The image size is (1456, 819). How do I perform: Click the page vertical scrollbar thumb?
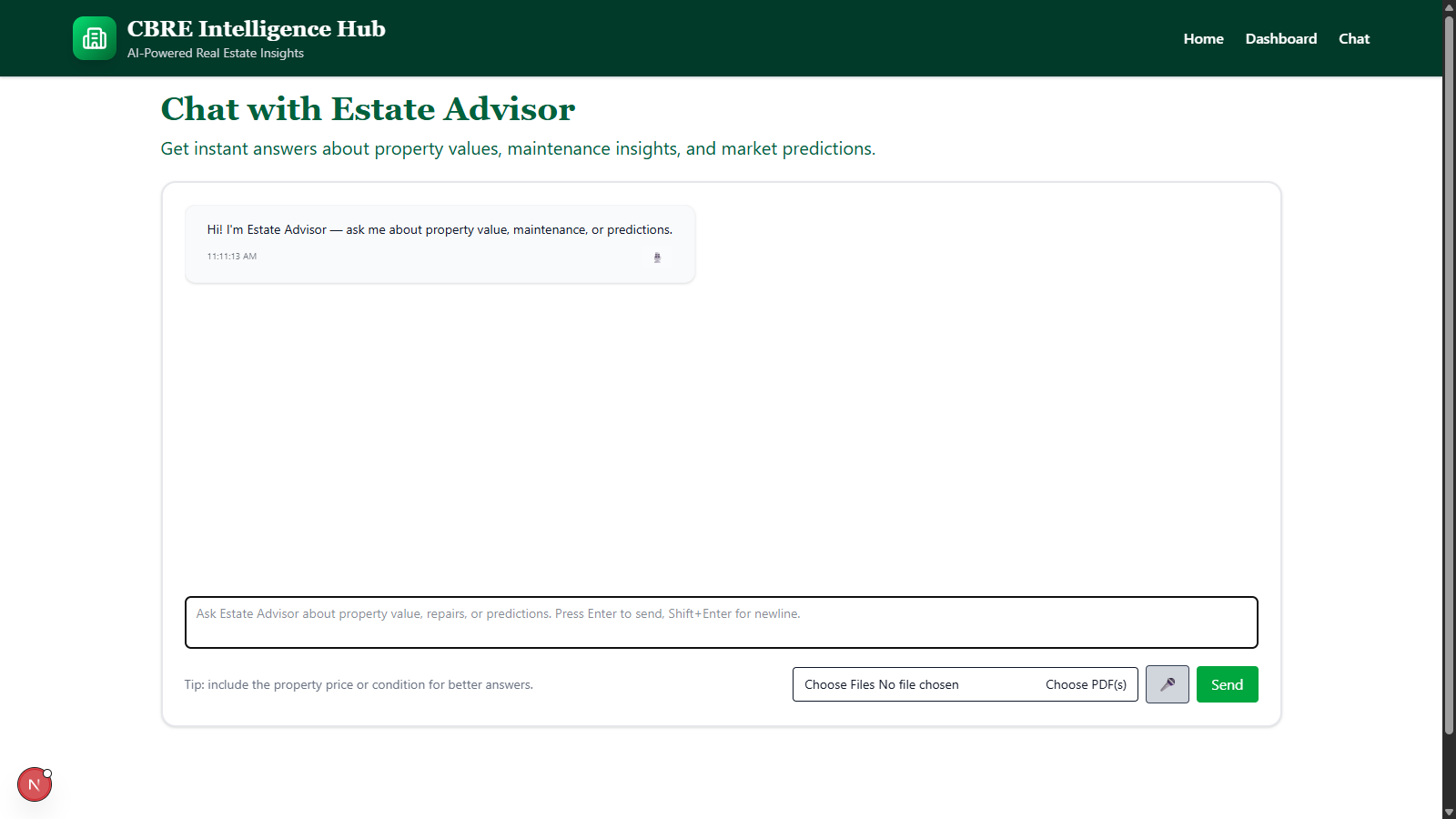tap(1449, 375)
